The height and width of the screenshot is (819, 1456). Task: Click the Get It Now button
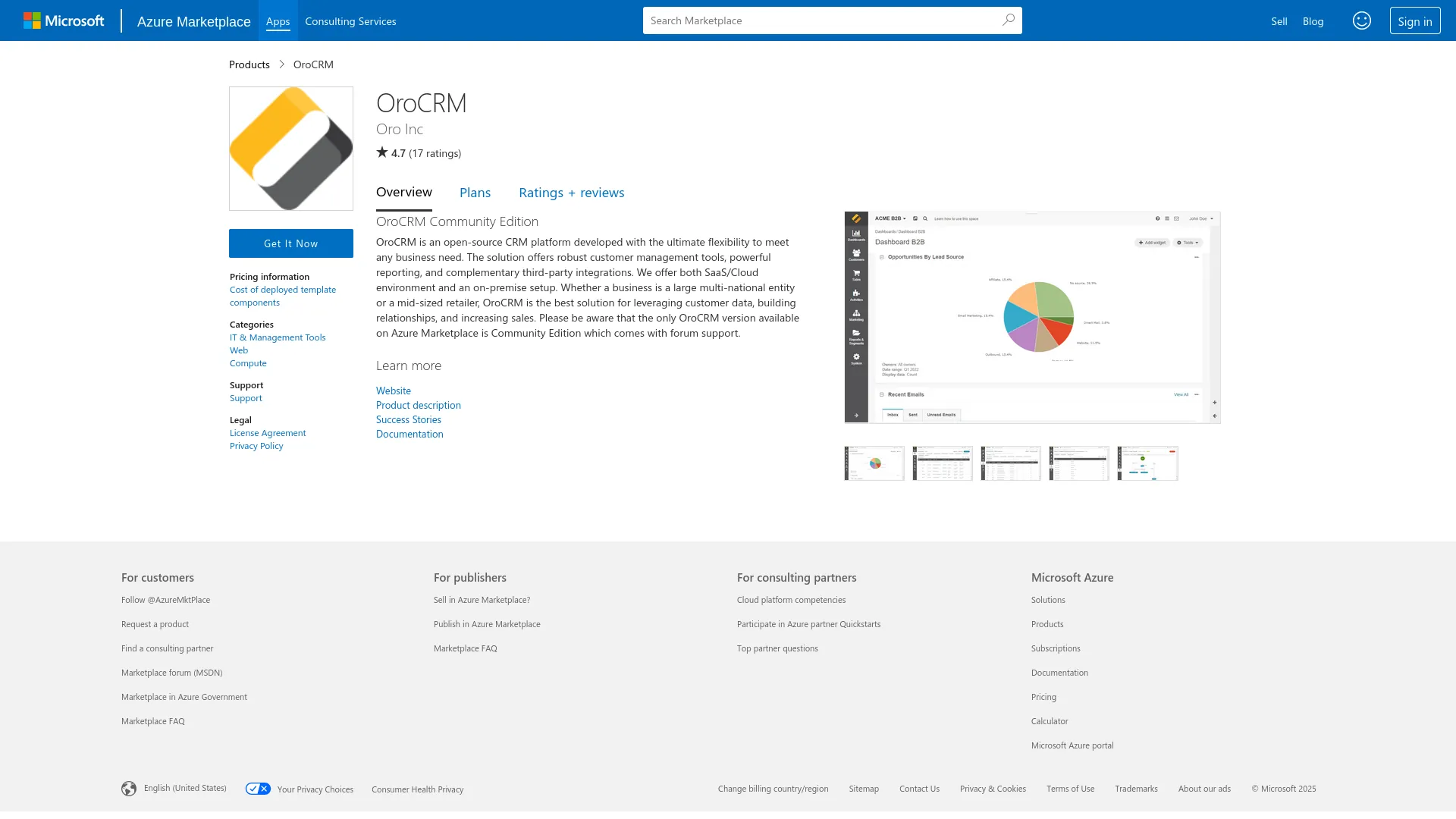291,243
